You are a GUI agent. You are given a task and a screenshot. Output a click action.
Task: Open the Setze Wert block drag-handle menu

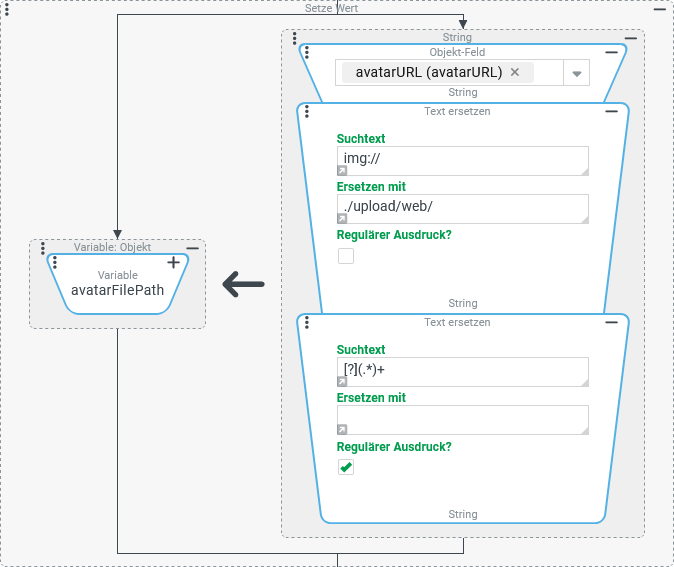7,9
